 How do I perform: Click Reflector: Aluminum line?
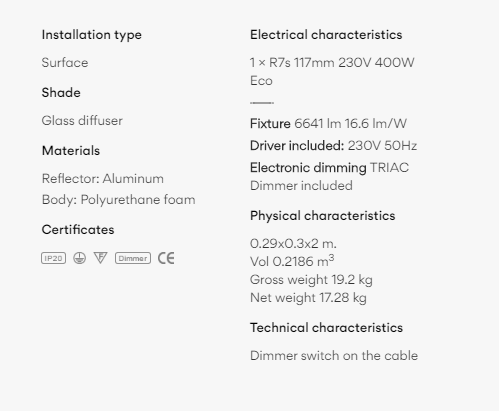[x=103, y=179]
